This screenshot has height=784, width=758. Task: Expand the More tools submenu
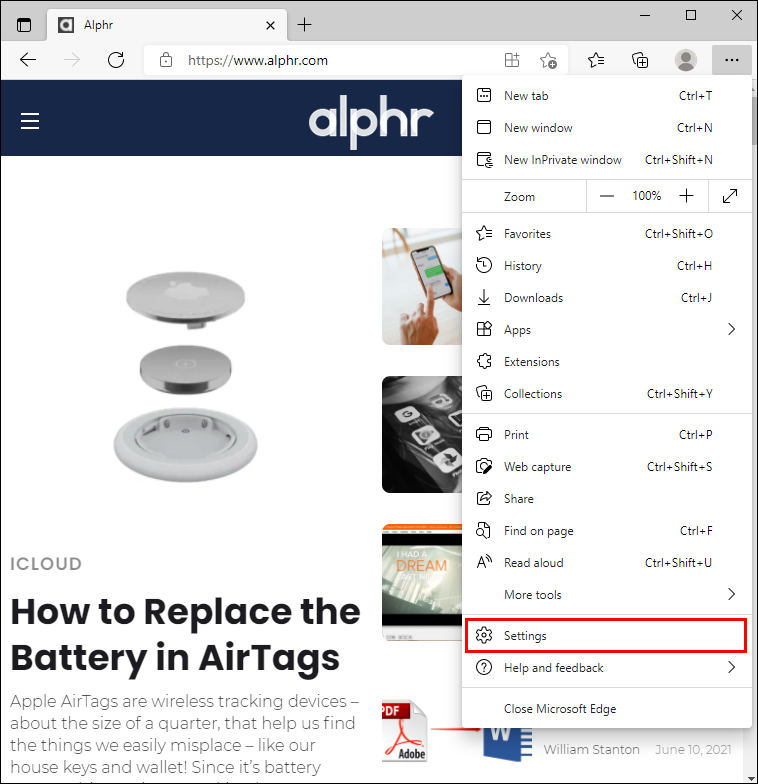point(606,594)
